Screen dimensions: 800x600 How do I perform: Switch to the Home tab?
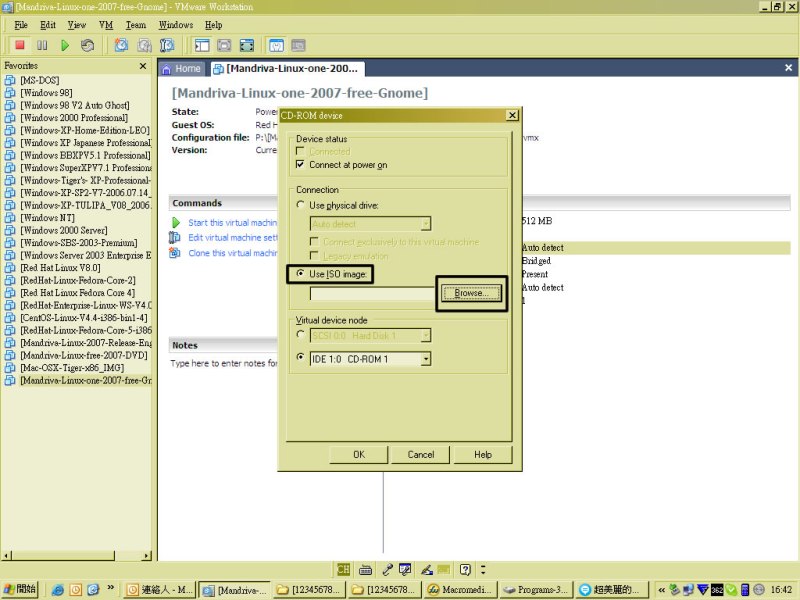tap(182, 69)
